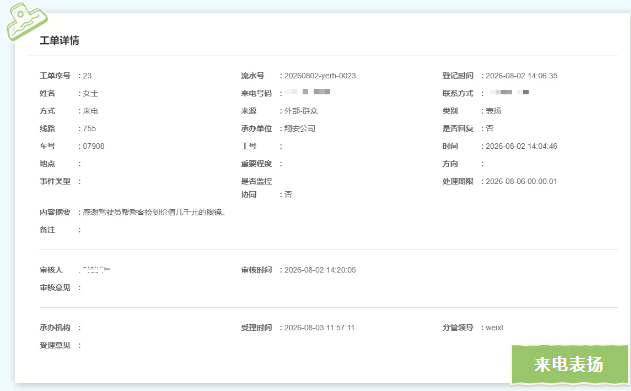This screenshot has width=631, height=391.
Task: Click the 时间 value ending 14:04:46
Action: 521,146
